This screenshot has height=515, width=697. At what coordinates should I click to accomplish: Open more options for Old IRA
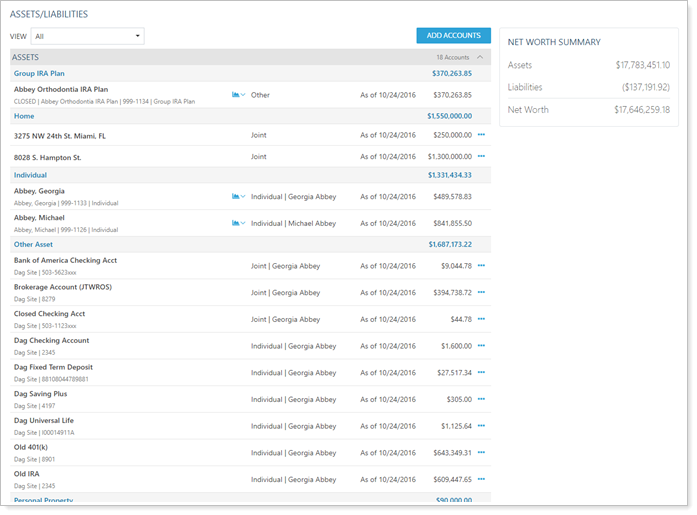481,479
